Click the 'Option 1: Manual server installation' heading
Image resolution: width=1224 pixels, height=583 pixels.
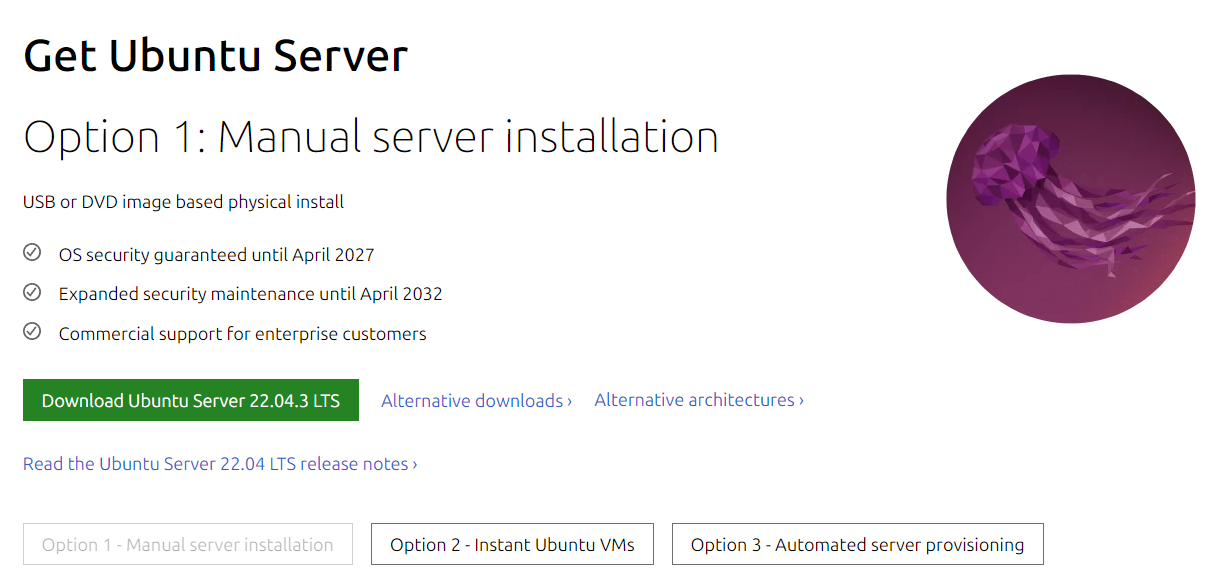click(x=371, y=137)
